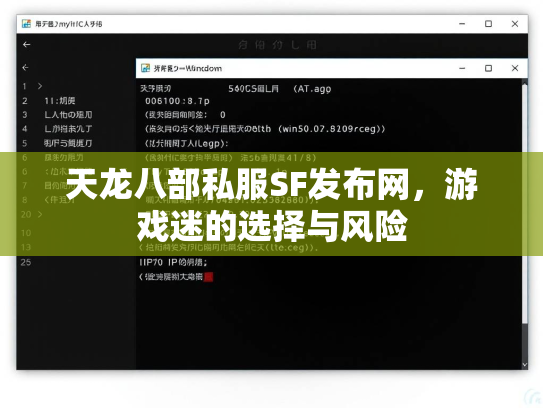Minimize the outer window

[x=462, y=24]
